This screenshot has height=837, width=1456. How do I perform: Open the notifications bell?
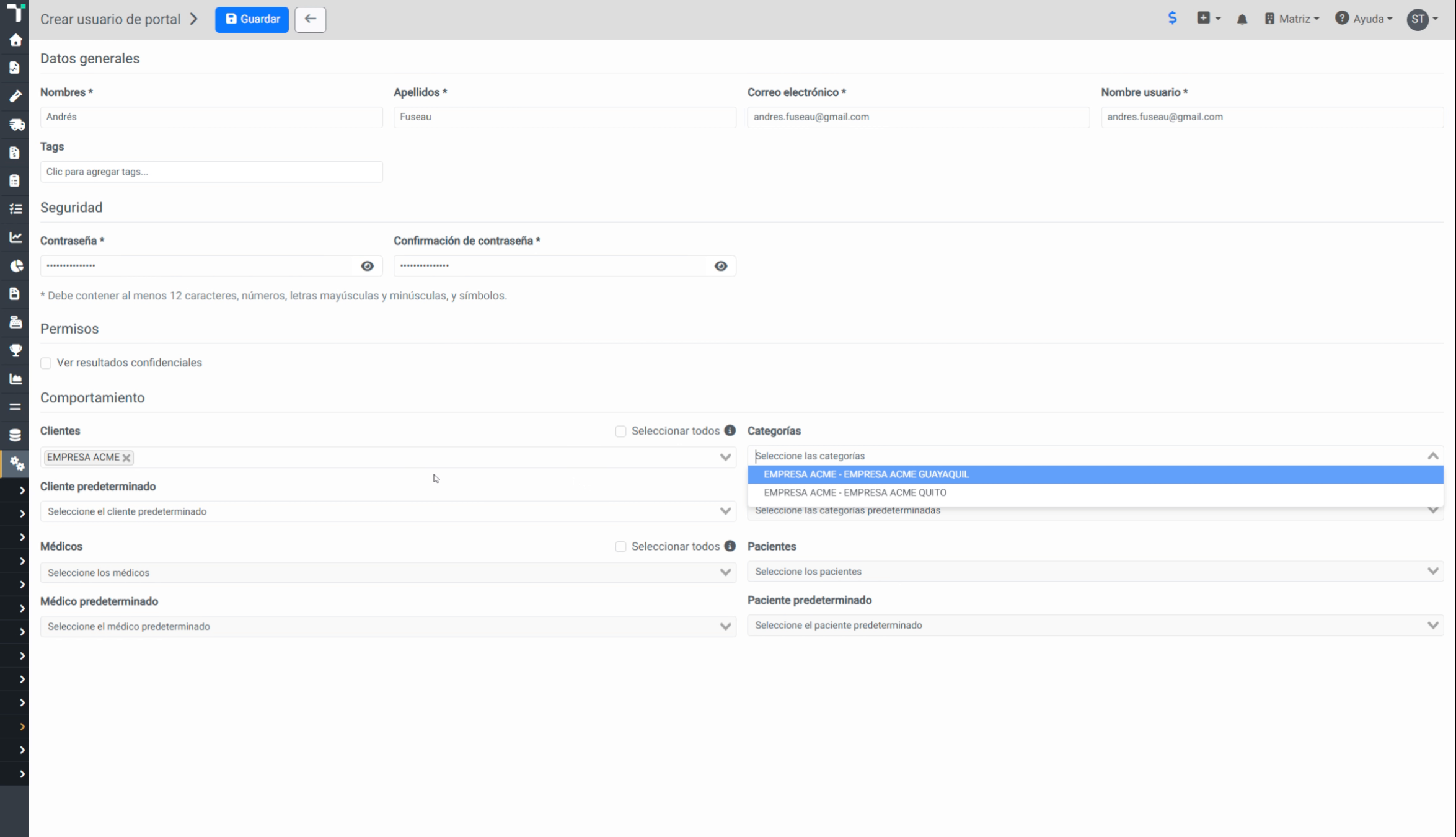(x=1242, y=19)
